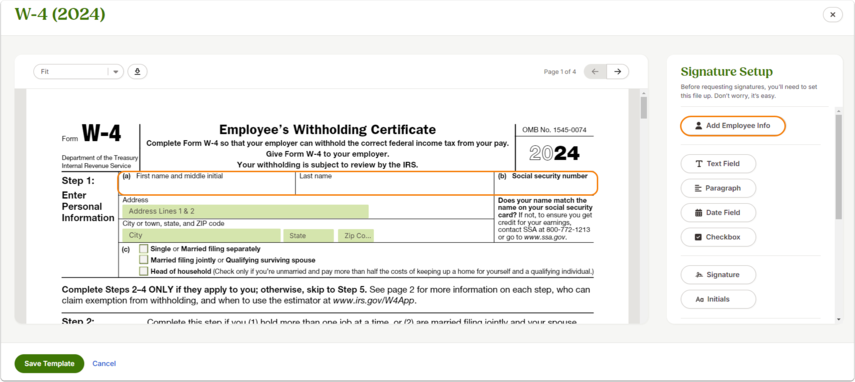Check Married filing jointly box
The height and width of the screenshot is (382, 855).
[x=143, y=260]
